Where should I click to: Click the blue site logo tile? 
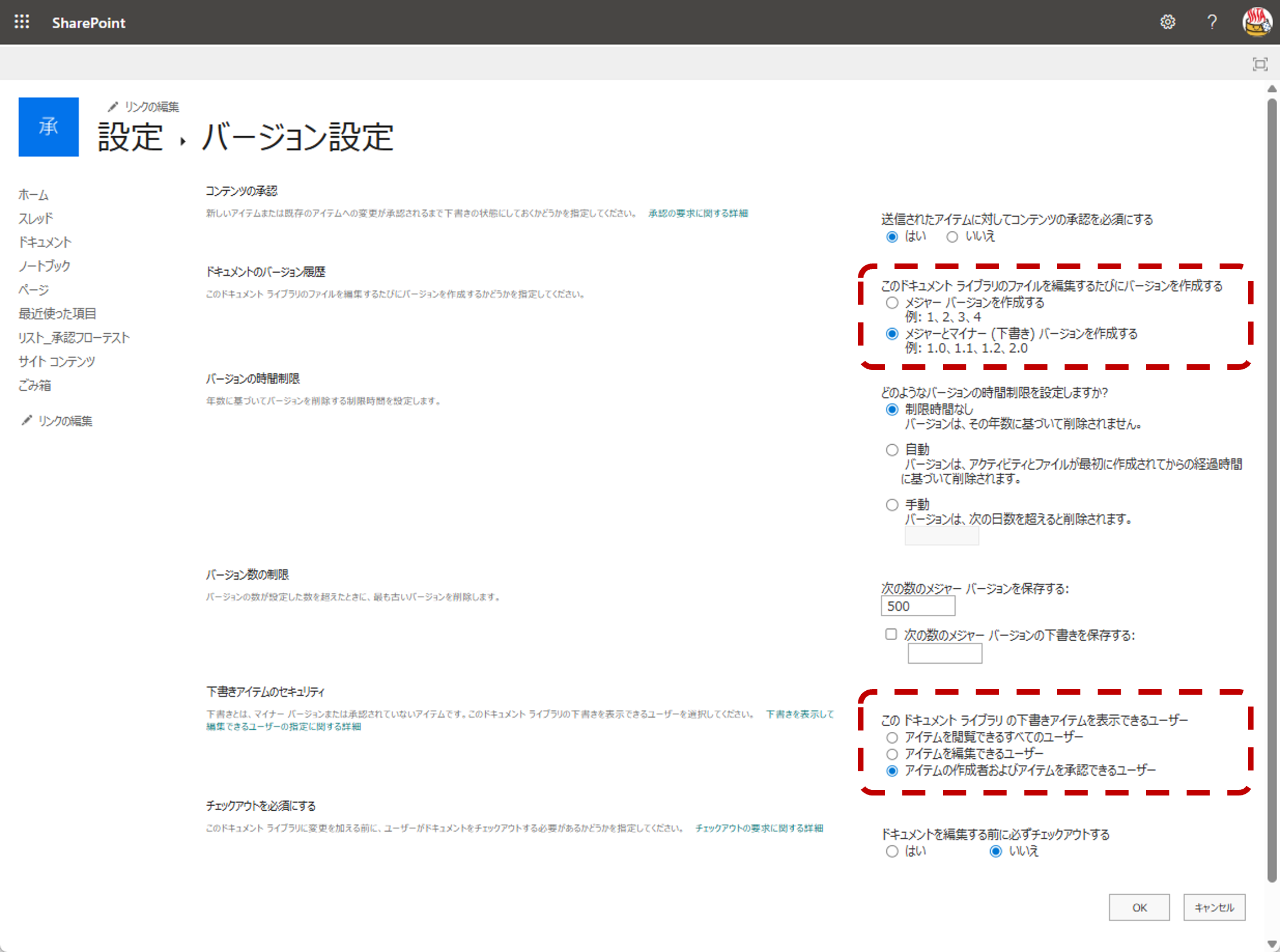(48, 127)
